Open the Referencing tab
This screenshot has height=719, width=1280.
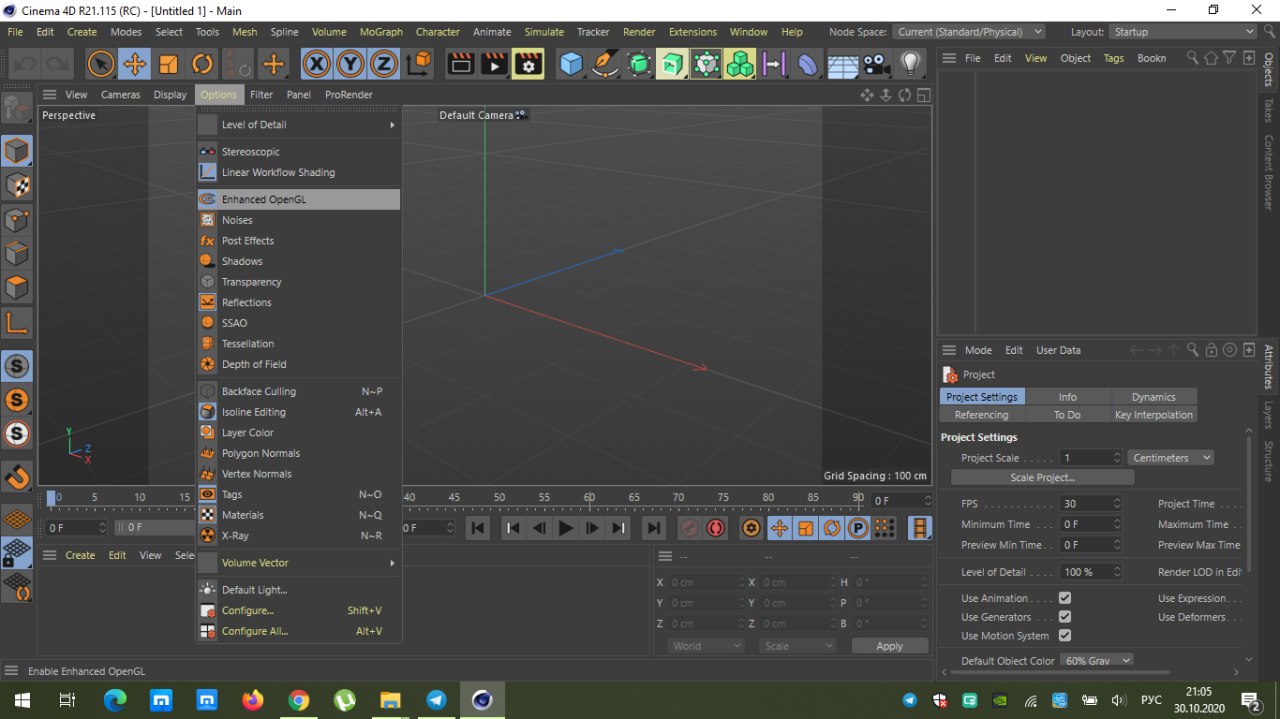pyautogui.click(x=982, y=414)
